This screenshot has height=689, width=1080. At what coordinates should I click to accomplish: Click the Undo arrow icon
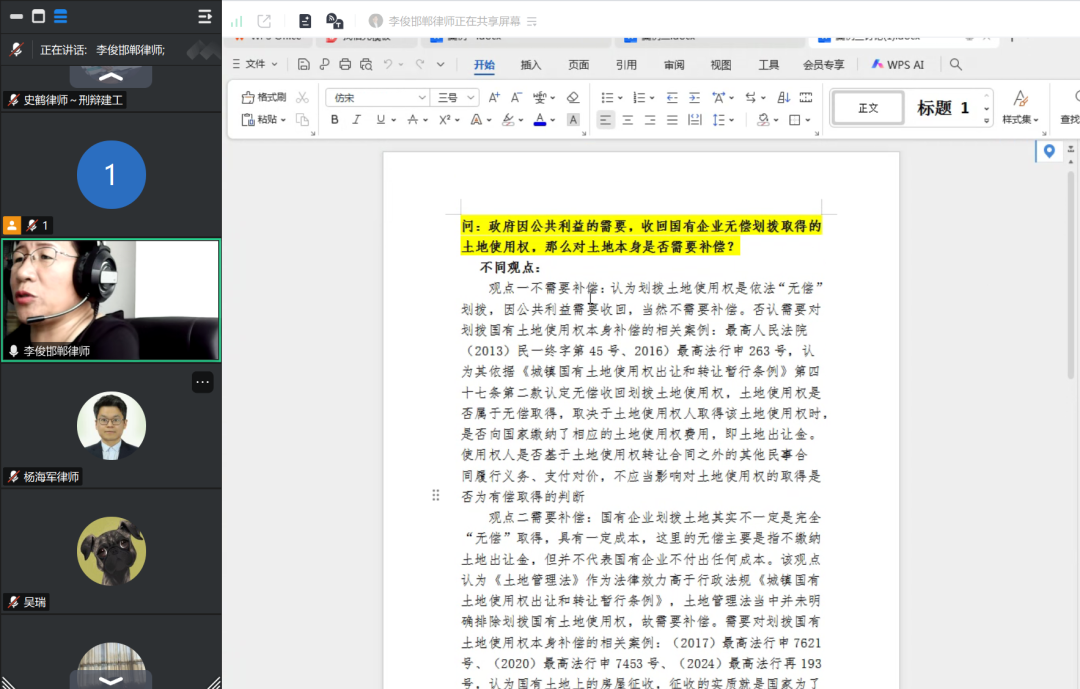388,64
